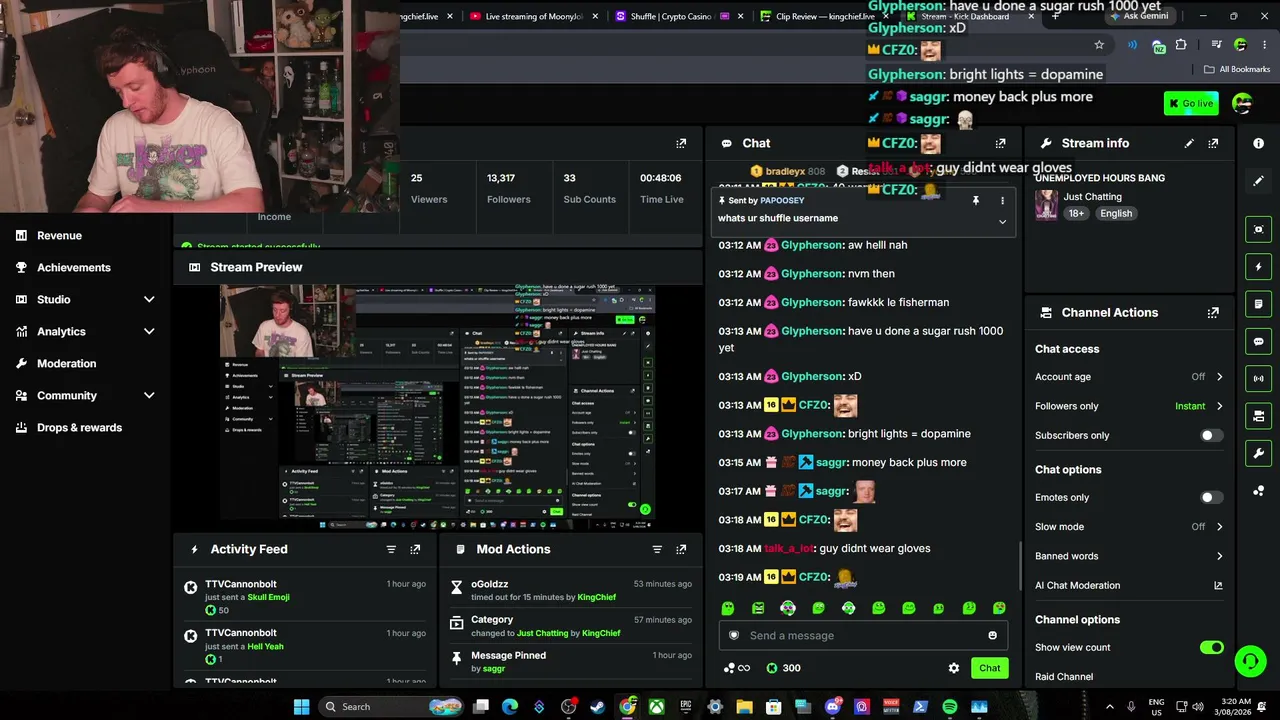Click the Windows taskbar Search box
1280x720 pixels.
[392, 707]
